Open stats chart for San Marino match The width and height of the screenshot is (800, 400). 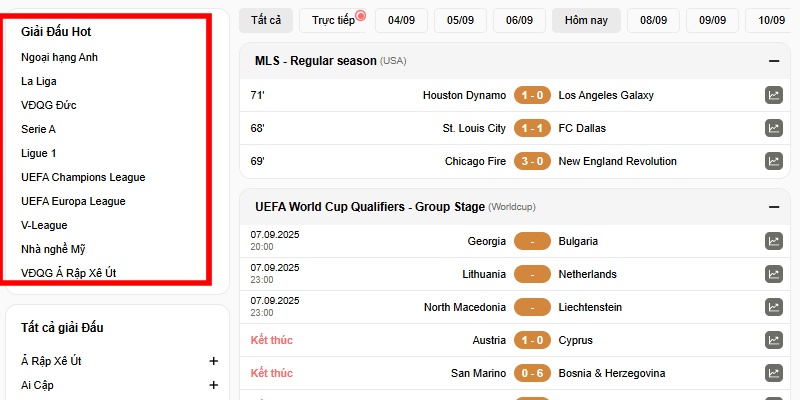pyautogui.click(x=773, y=373)
